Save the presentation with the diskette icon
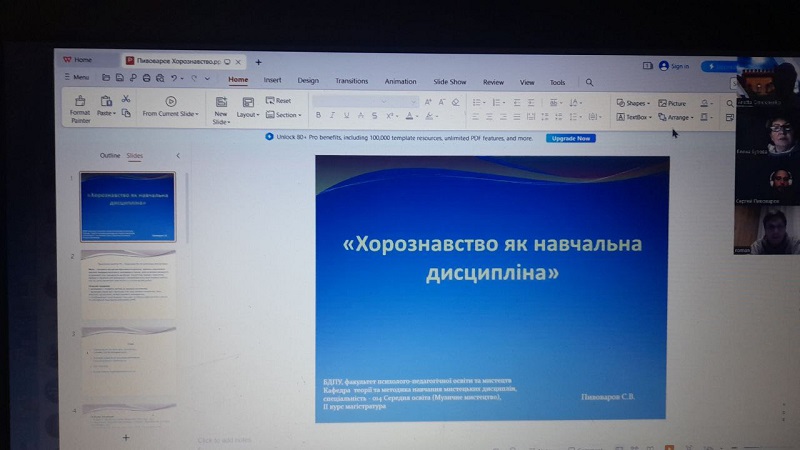 [119, 78]
